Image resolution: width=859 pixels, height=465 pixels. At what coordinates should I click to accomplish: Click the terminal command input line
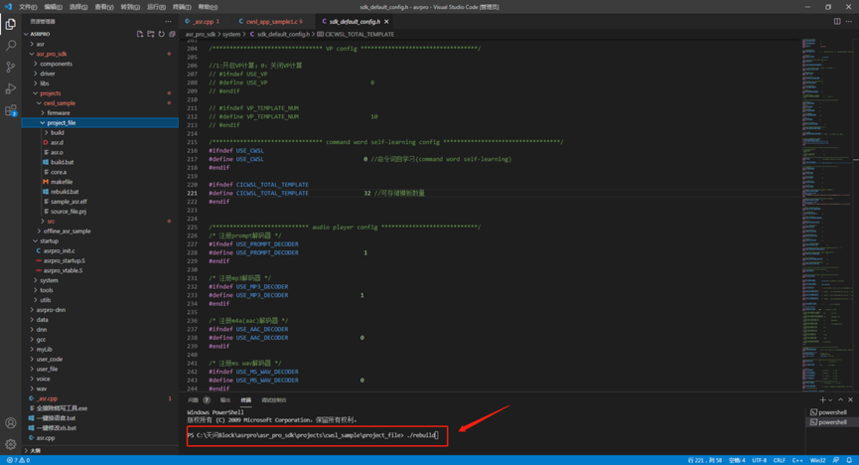pos(317,435)
